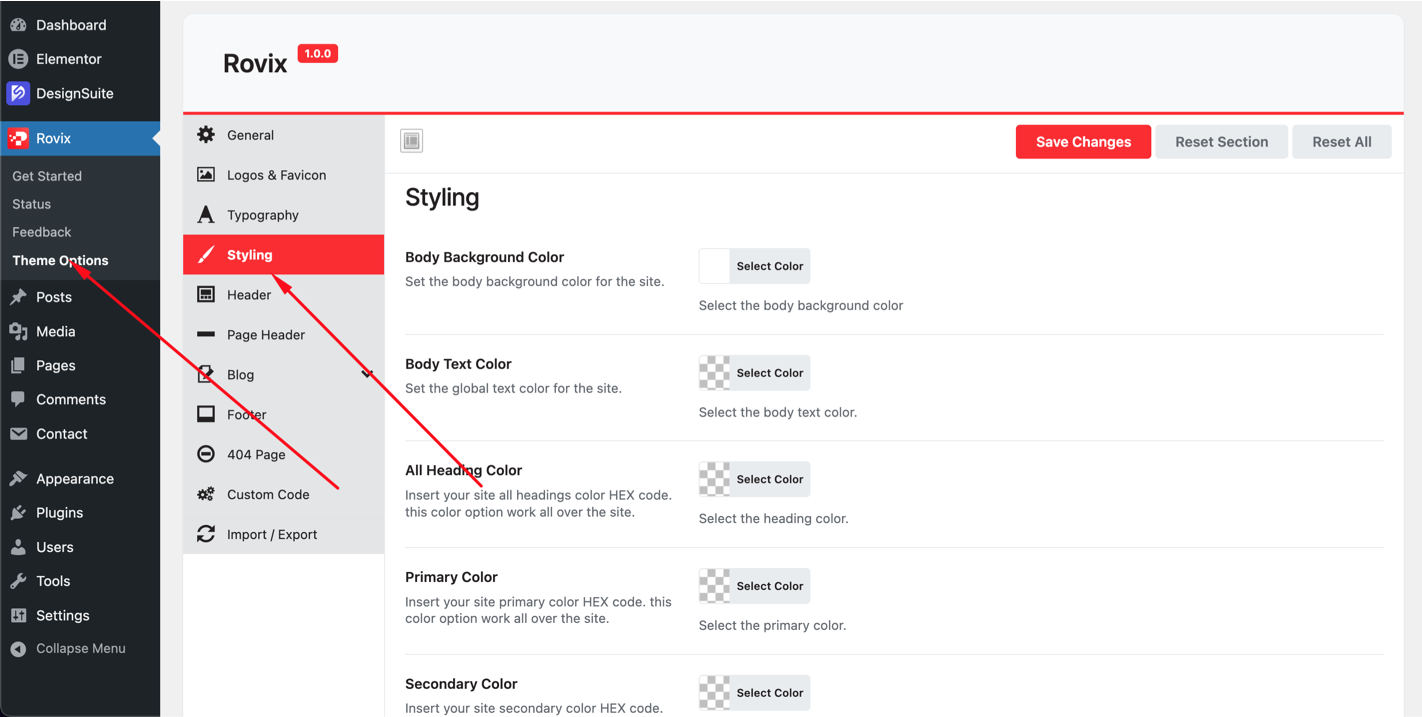Click the Reset All button

pos(1342,142)
